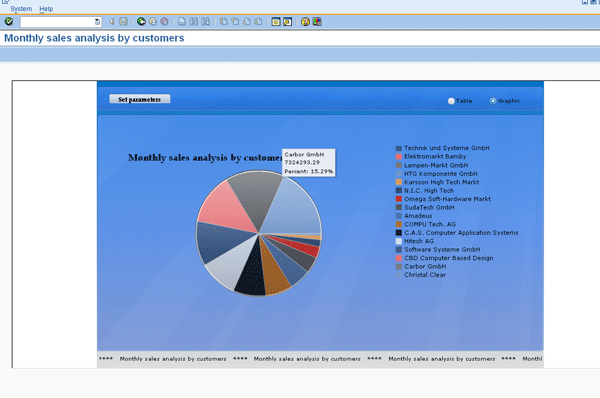Click the Find binoculars icon
Image resolution: width=600 pixels, height=398 pixels.
click(194, 21)
